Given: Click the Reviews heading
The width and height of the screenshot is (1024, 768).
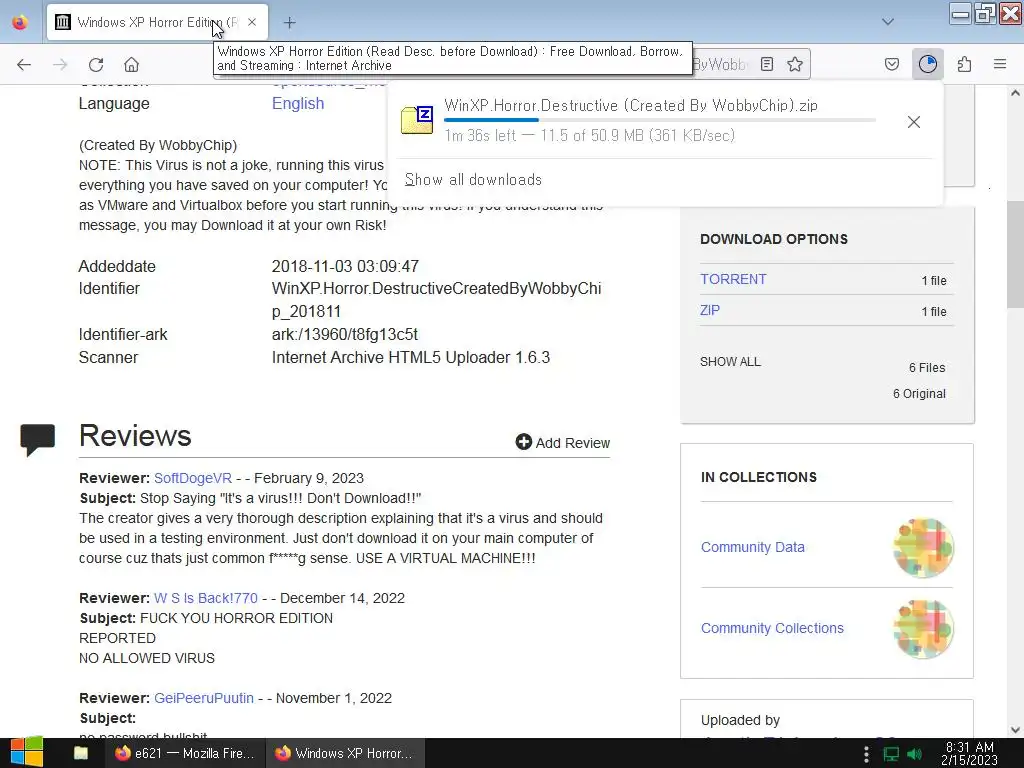Looking at the screenshot, I should 135,436.
